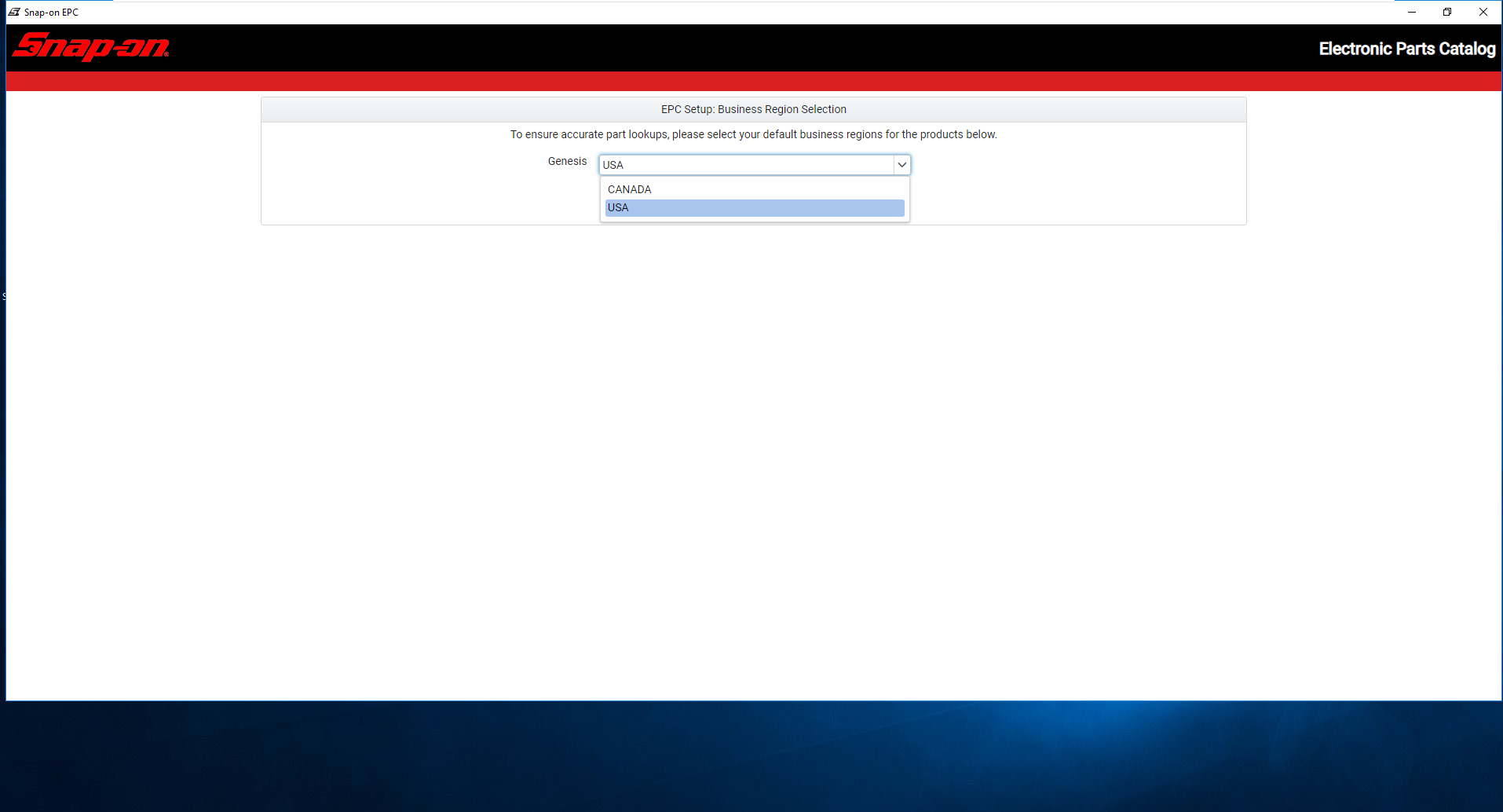Viewport: 1503px width, 812px height.
Task: Click the EPC Setup panel header
Action: click(754, 109)
